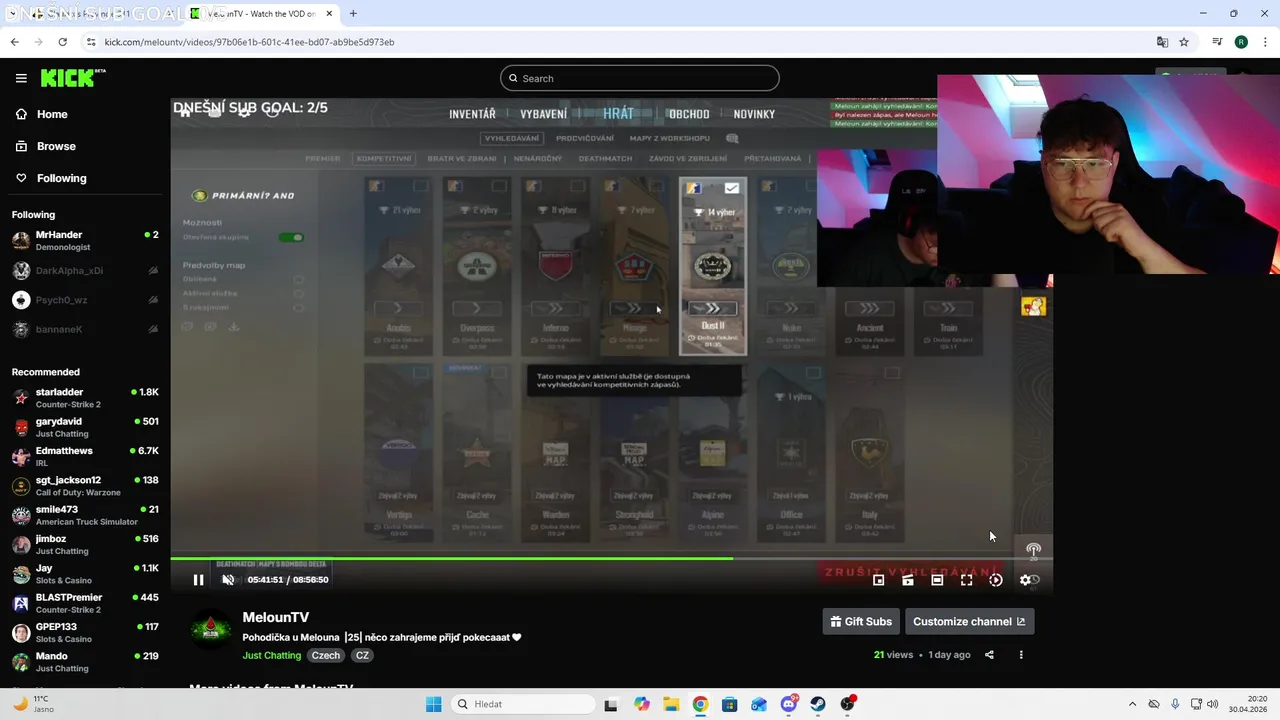Toggle picture-in-picture mini player
Viewport: 1280px width, 720px height.
pos(879,580)
